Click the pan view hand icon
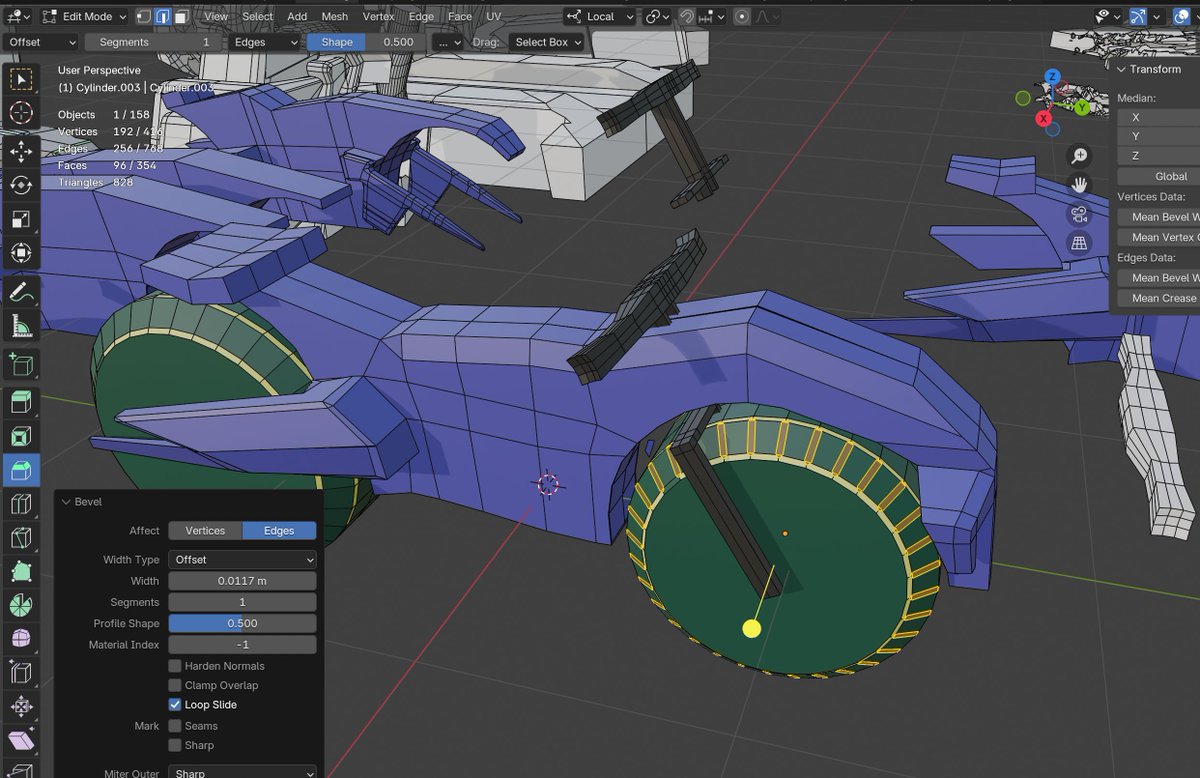Screen dimensions: 1200x778 click(x=1079, y=184)
